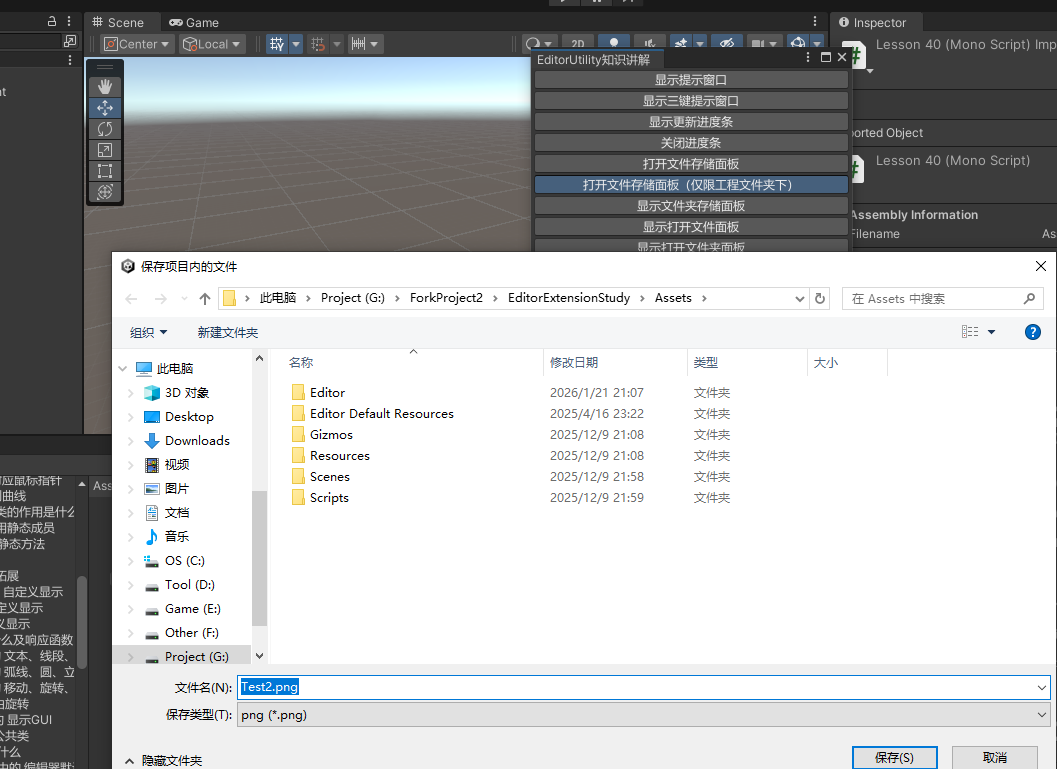Open the Center pivot dropdown

click(x=137, y=44)
